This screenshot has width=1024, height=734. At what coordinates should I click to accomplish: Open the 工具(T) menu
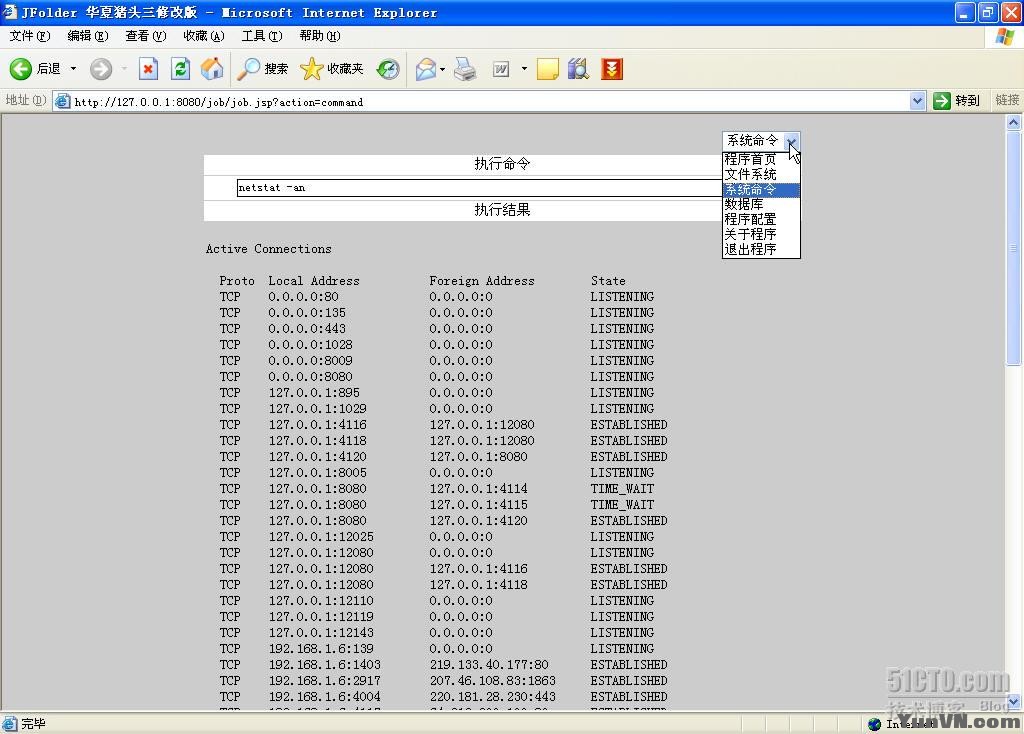[262, 36]
